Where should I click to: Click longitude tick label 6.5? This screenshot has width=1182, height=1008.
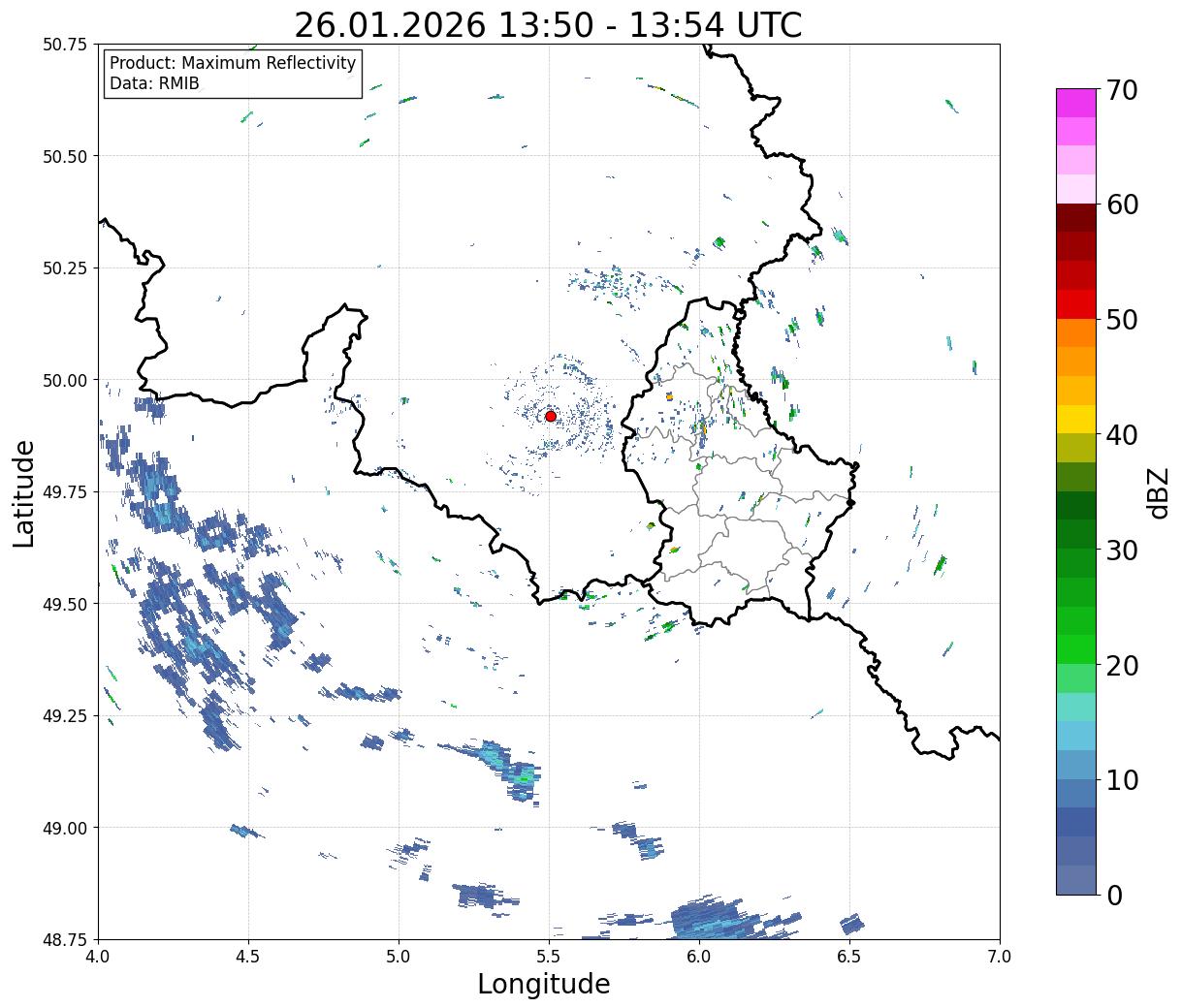pos(849,957)
